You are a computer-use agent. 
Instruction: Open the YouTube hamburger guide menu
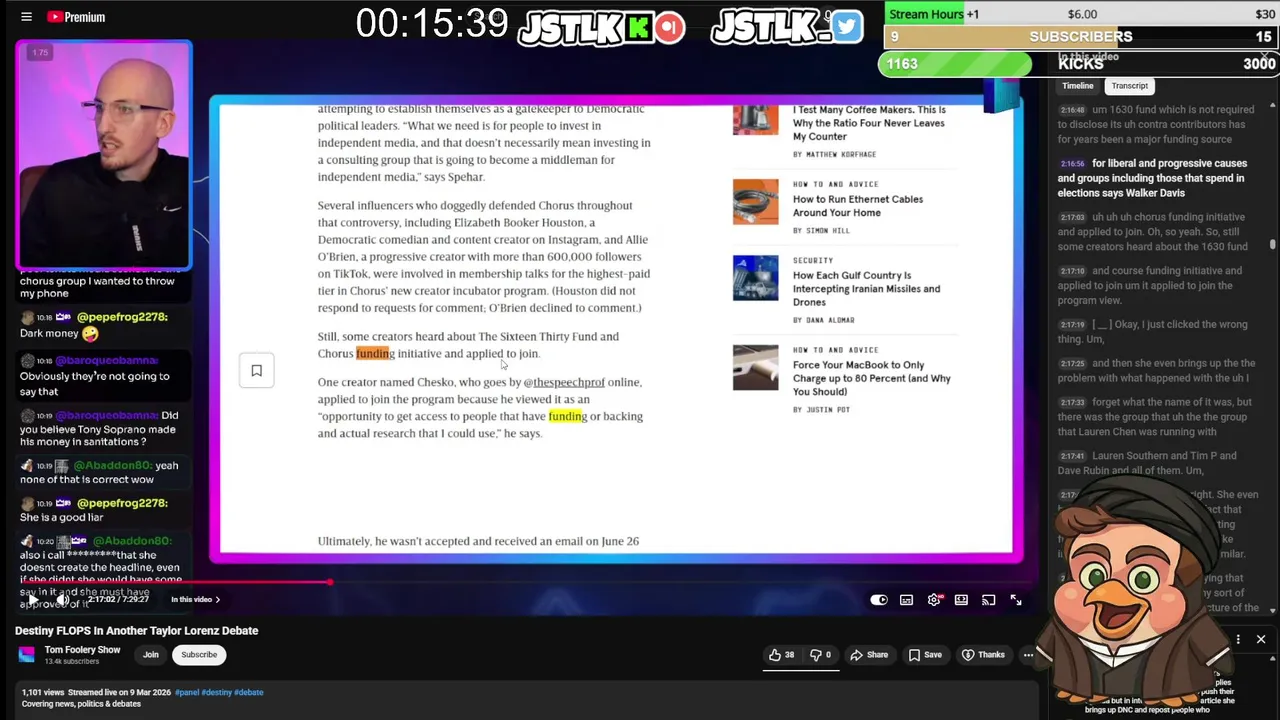click(x=26, y=17)
